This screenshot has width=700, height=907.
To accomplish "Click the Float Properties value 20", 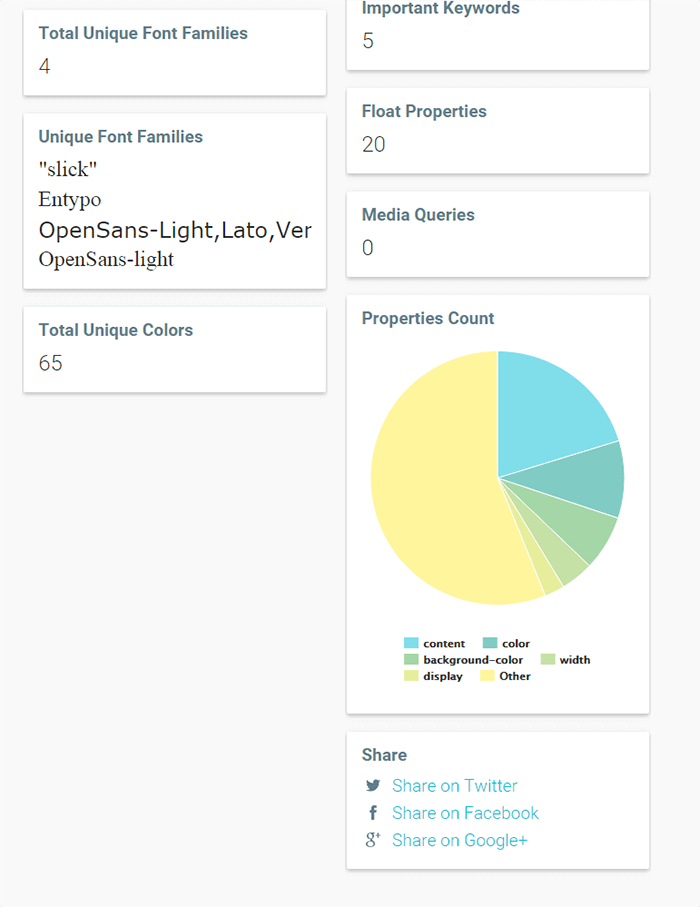I will pyautogui.click(x=374, y=145).
